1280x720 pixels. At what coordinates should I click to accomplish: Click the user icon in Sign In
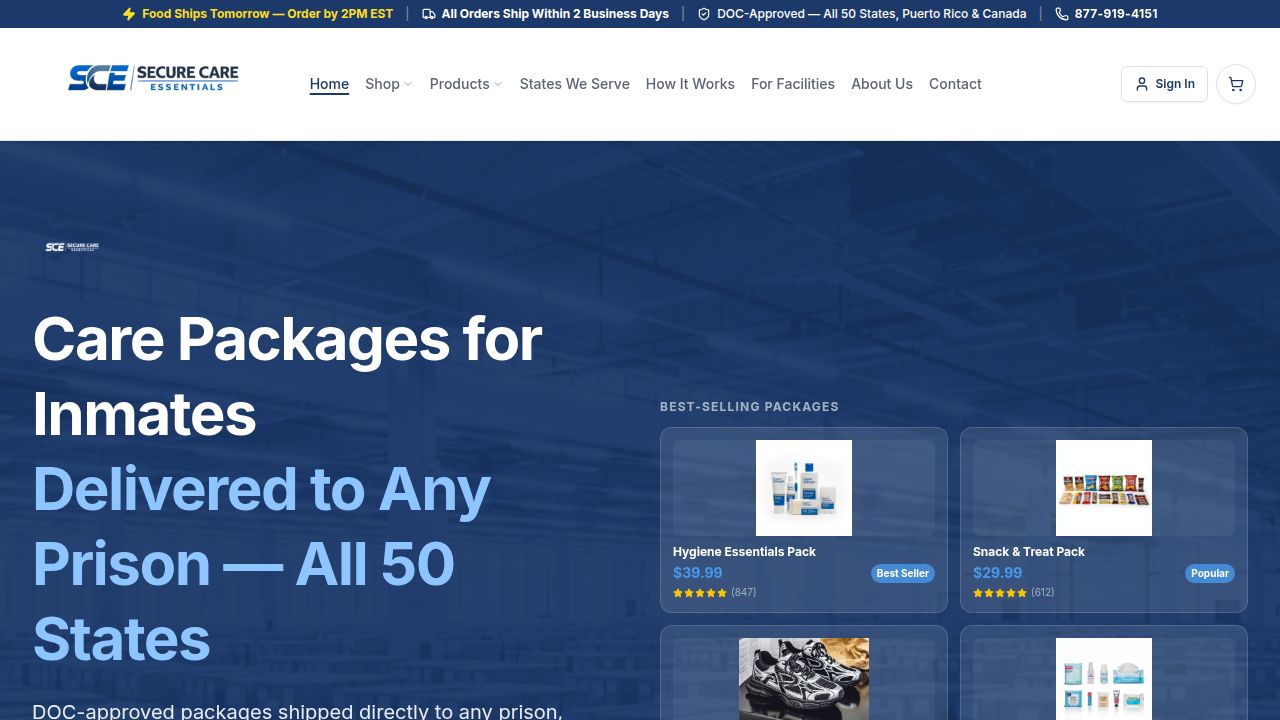(x=1142, y=84)
